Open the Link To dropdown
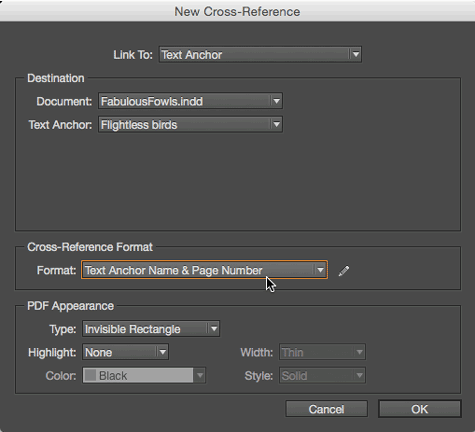Image resolution: width=475 pixels, height=432 pixels. (260, 55)
